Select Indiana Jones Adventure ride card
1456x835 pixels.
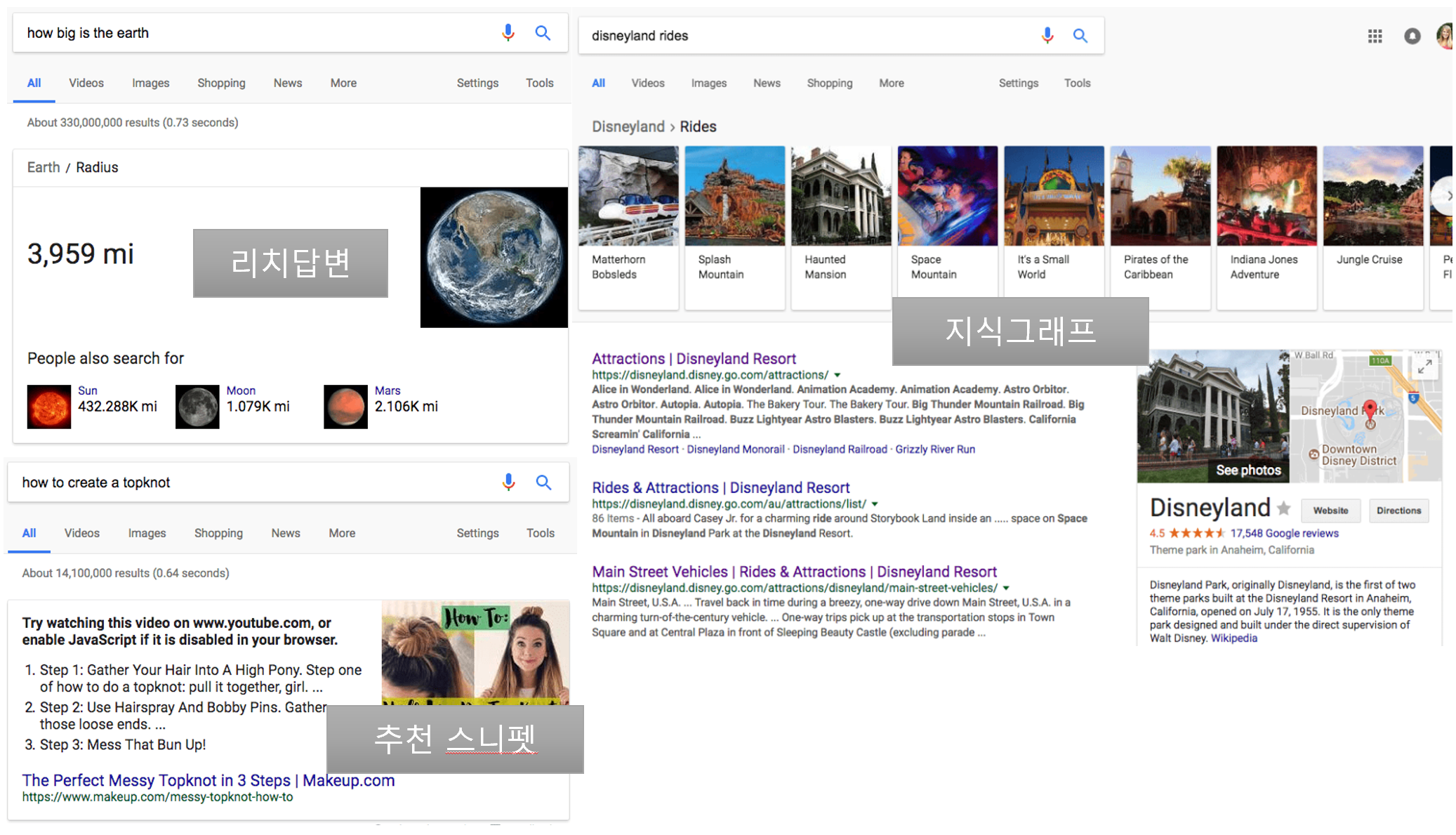click(x=1266, y=228)
